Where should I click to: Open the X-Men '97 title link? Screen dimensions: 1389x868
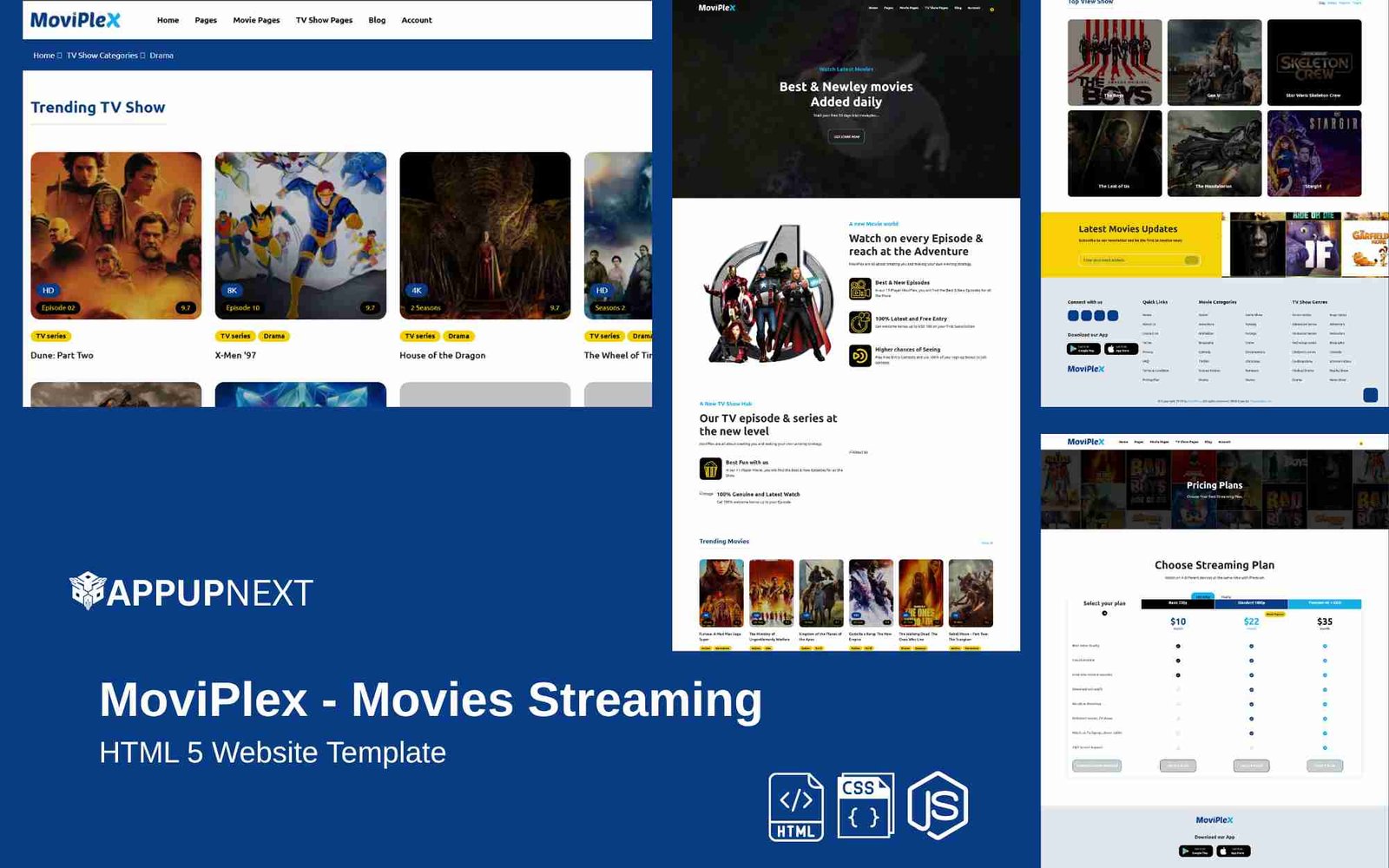tap(235, 355)
